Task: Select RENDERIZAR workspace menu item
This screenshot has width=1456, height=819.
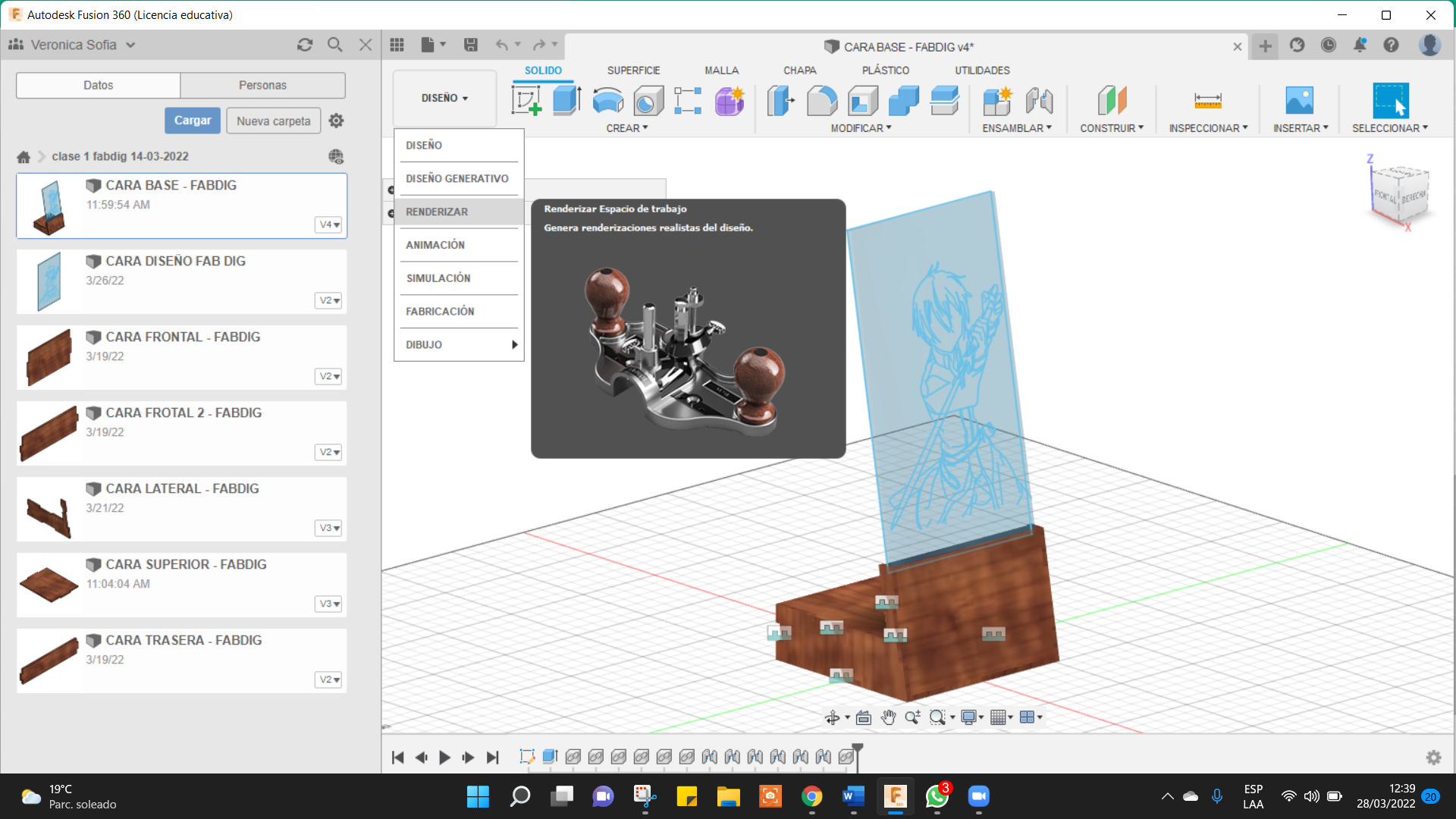Action: [x=459, y=212]
